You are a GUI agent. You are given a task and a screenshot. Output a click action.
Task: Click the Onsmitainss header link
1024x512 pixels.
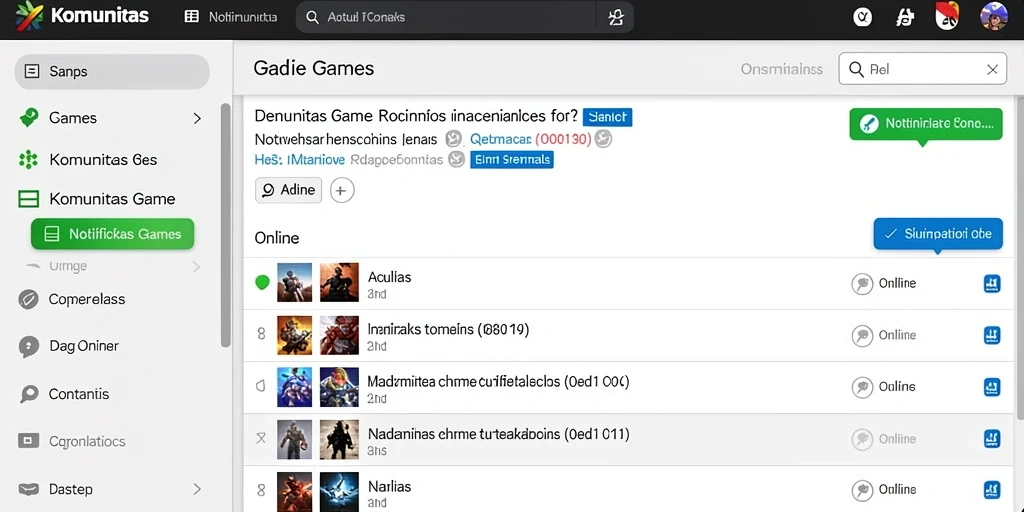781,69
